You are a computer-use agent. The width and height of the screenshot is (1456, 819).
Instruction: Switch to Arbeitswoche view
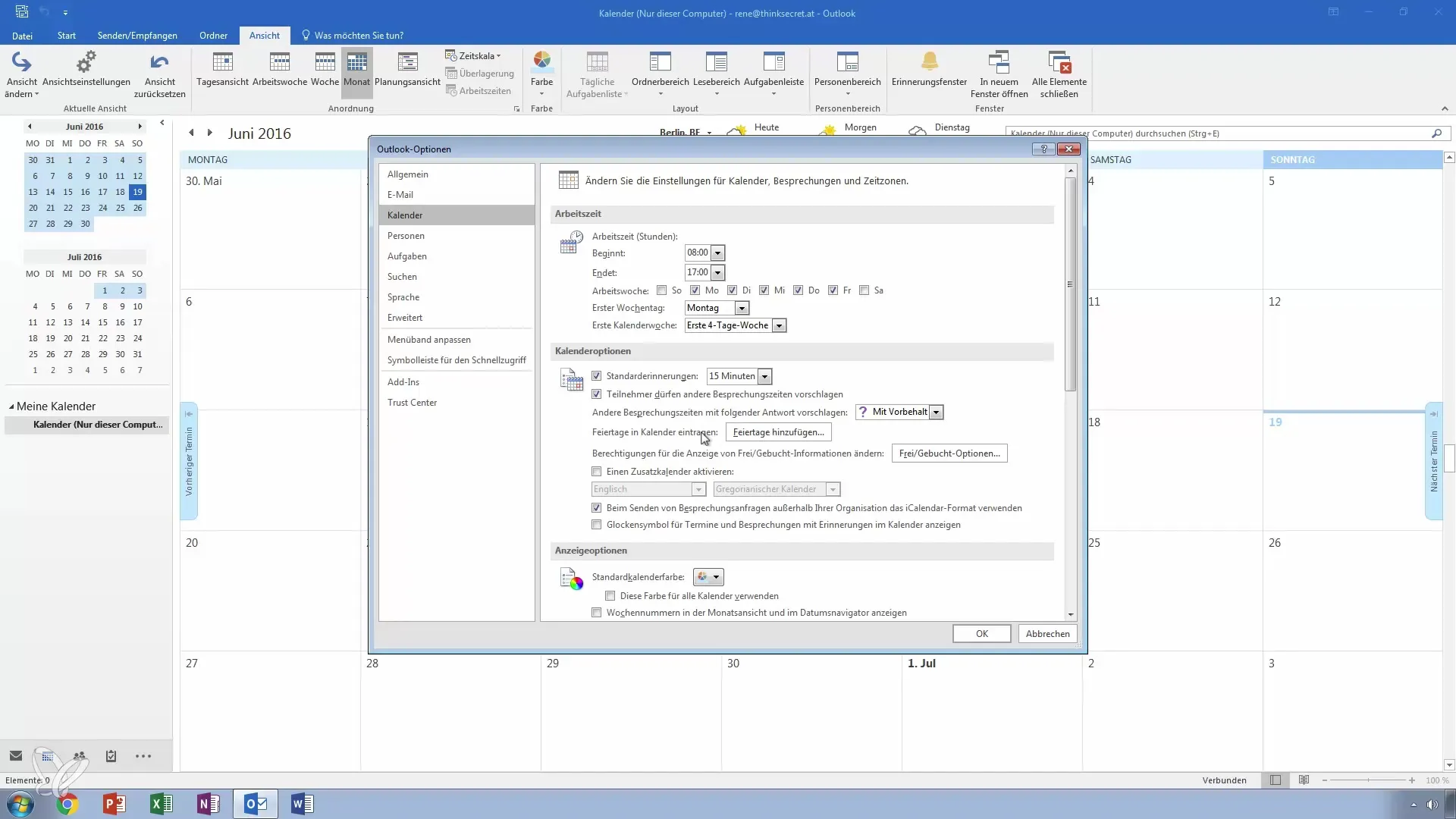280,68
